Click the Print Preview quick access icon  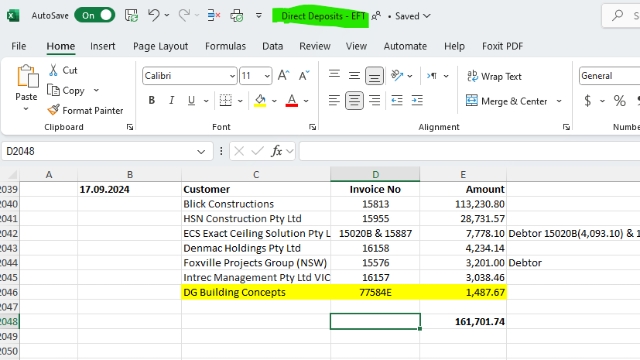click(237, 16)
